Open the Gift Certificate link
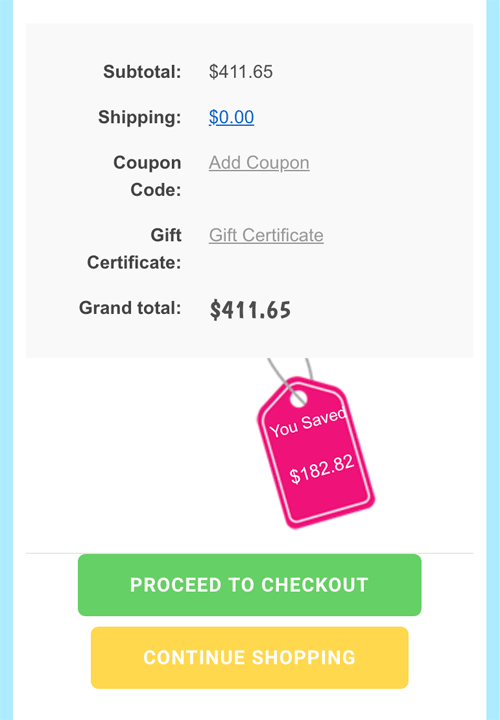The height and width of the screenshot is (720, 500). click(266, 235)
